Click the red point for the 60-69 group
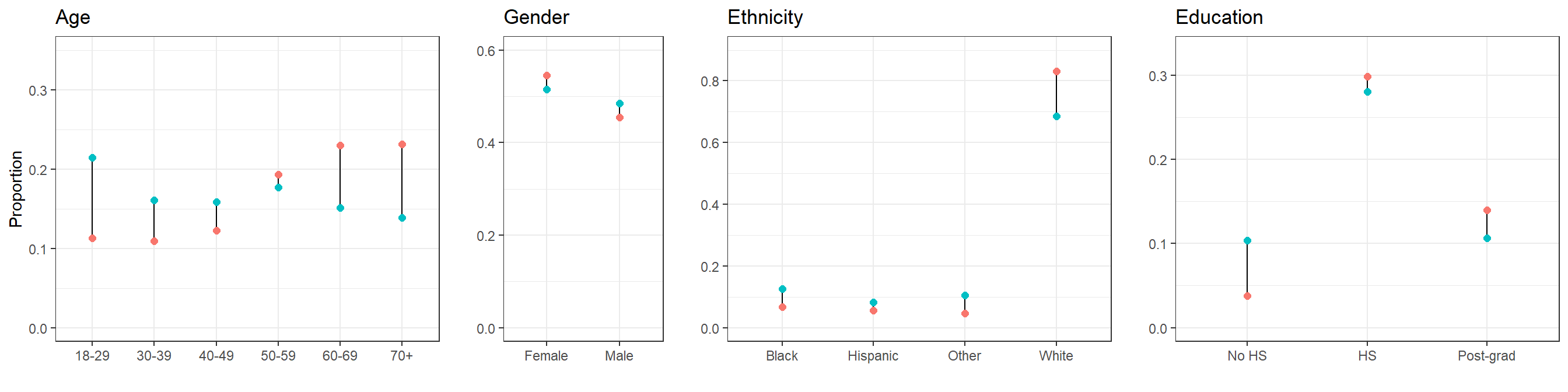The width and height of the screenshot is (1568, 392). click(x=340, y=146)
